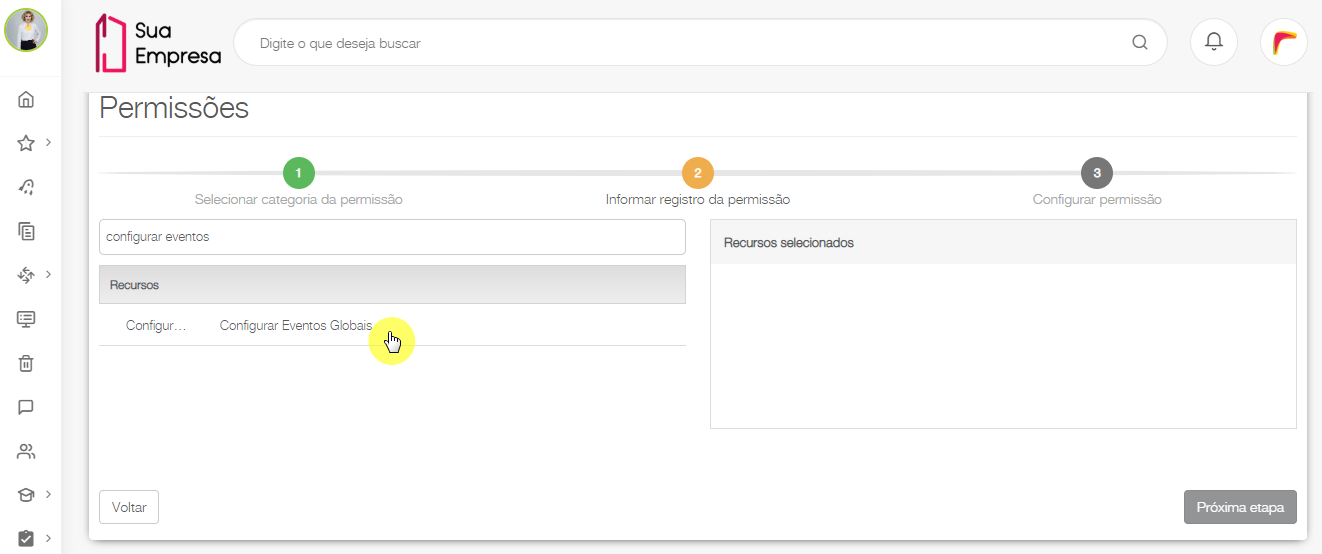Open the user profile avatar photo
1322x554 pixels.
point(26,30)
